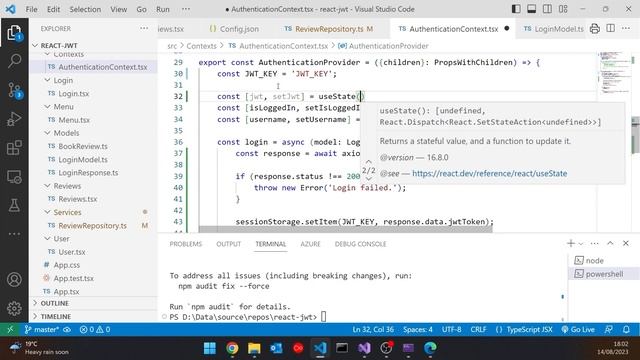
Task: Open the Edit menu
Action: 53,9
